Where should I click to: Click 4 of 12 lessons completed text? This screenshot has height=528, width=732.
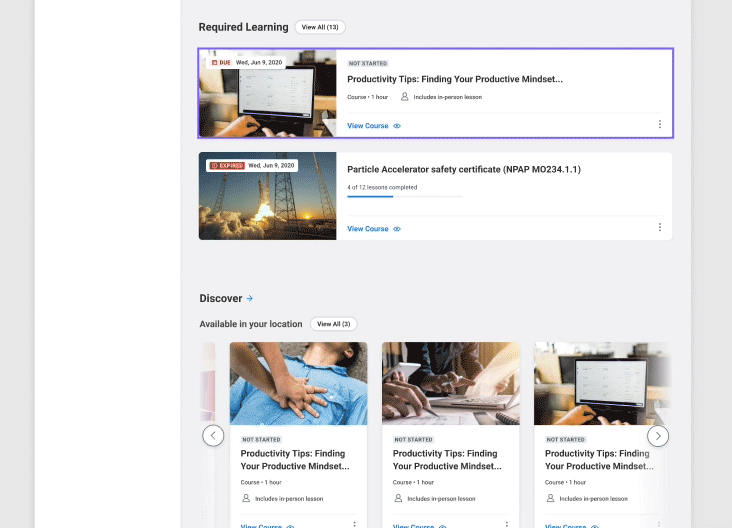pos(382,187)
